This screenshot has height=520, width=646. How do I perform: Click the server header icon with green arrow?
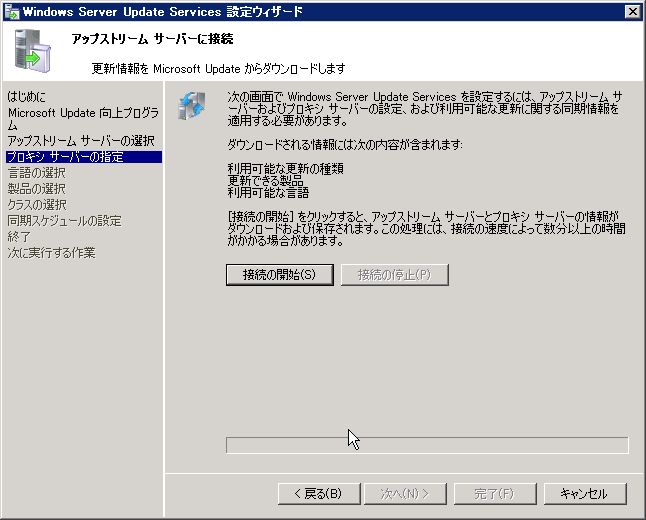tap(33, 51)
